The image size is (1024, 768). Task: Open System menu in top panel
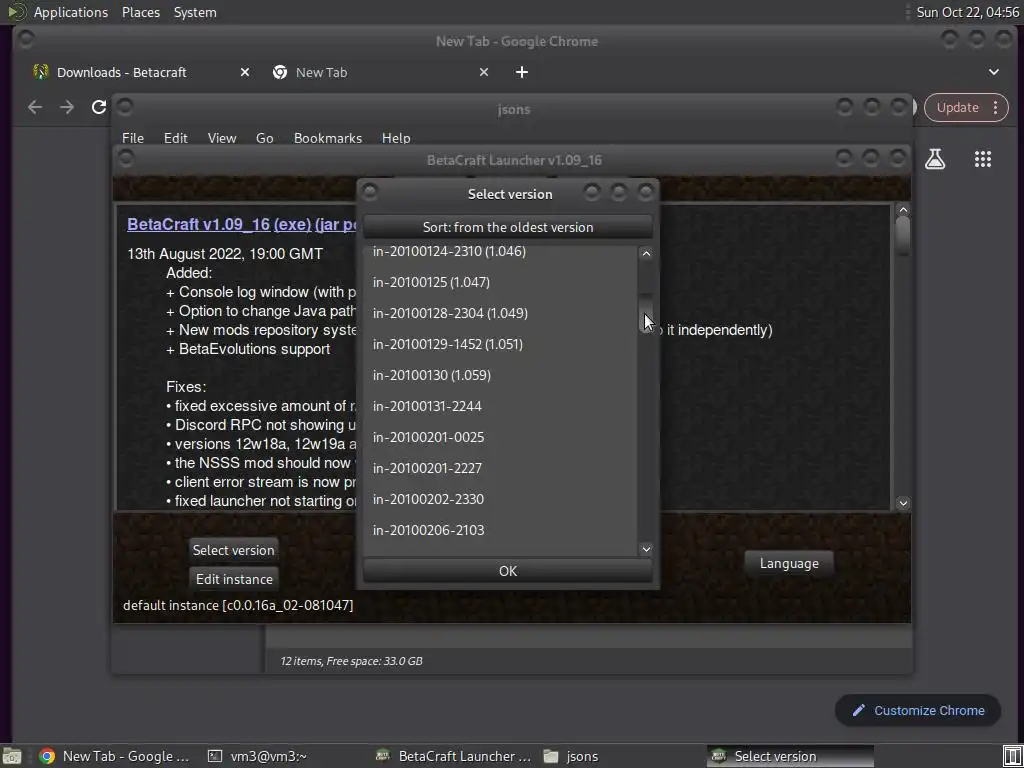[195, 12]
